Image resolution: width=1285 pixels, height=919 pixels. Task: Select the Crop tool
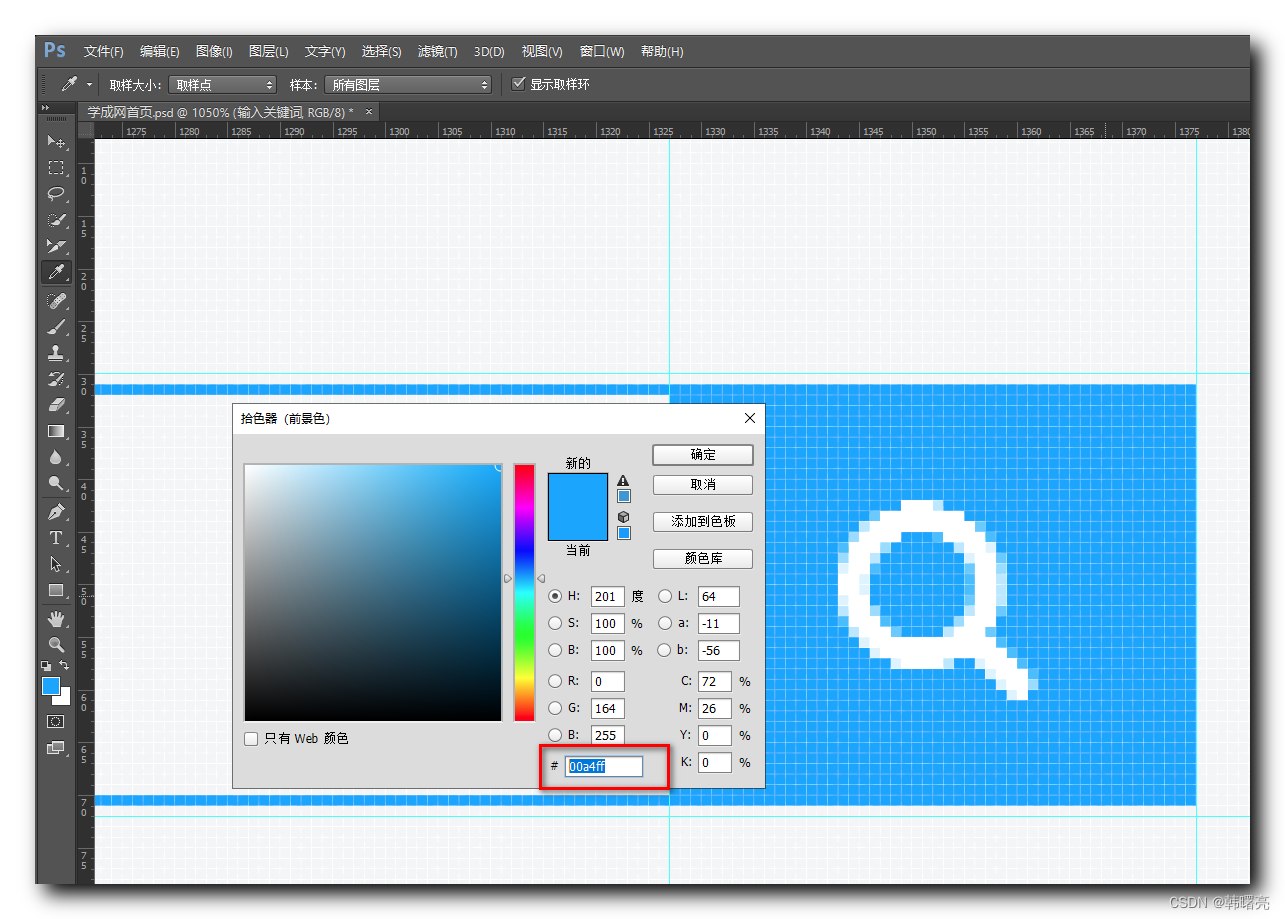(x=56, y=246)
